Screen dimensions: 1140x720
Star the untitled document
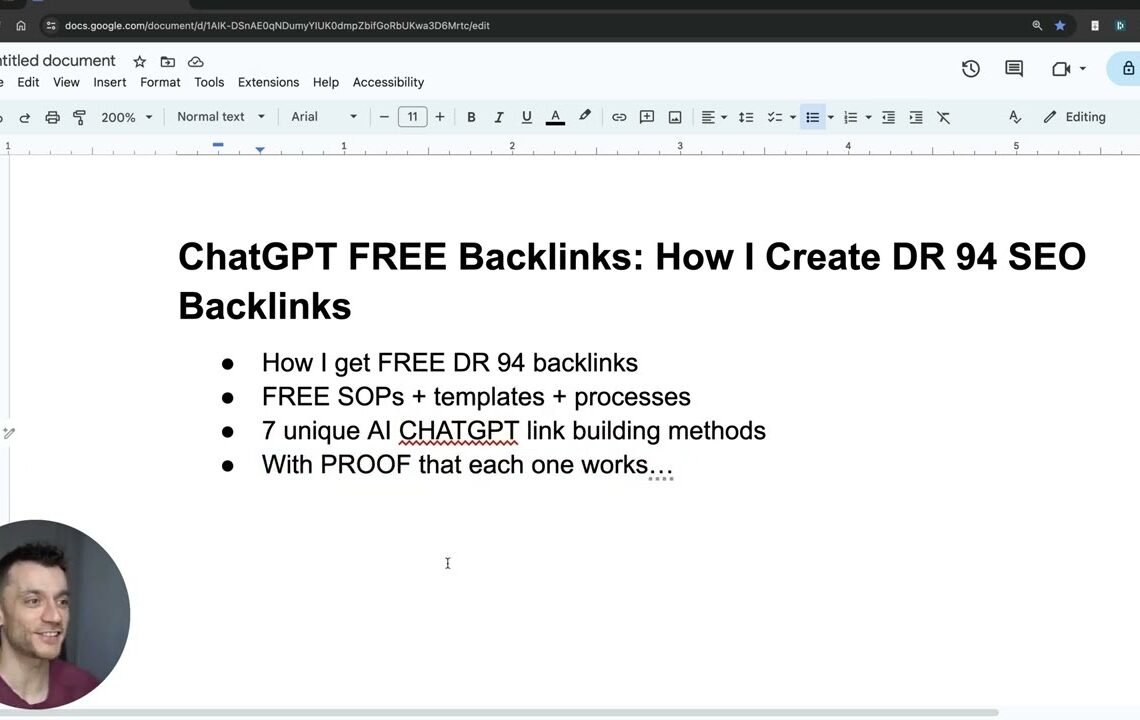(140, 62)
